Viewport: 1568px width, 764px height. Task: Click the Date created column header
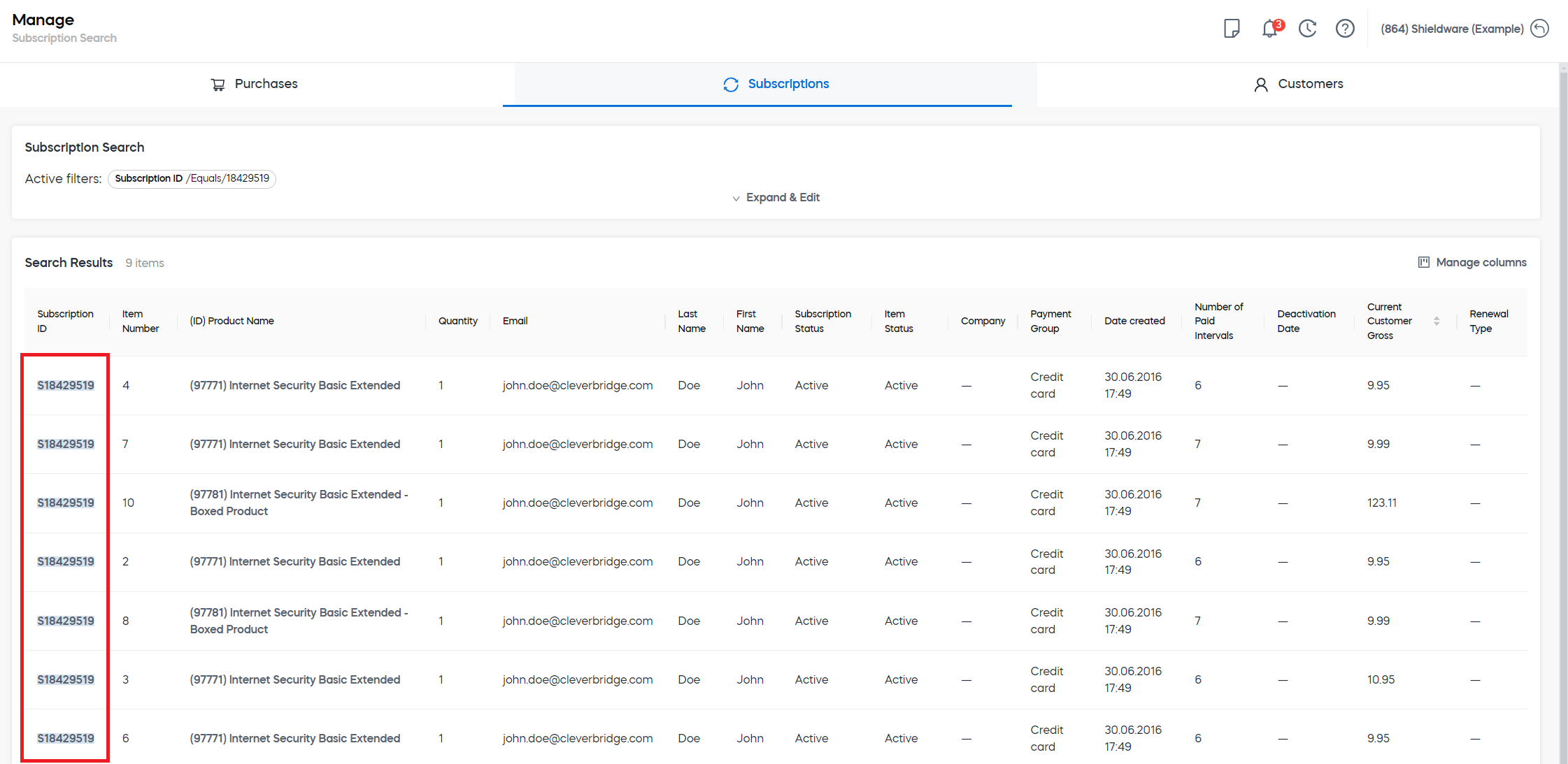(1134, 321)
